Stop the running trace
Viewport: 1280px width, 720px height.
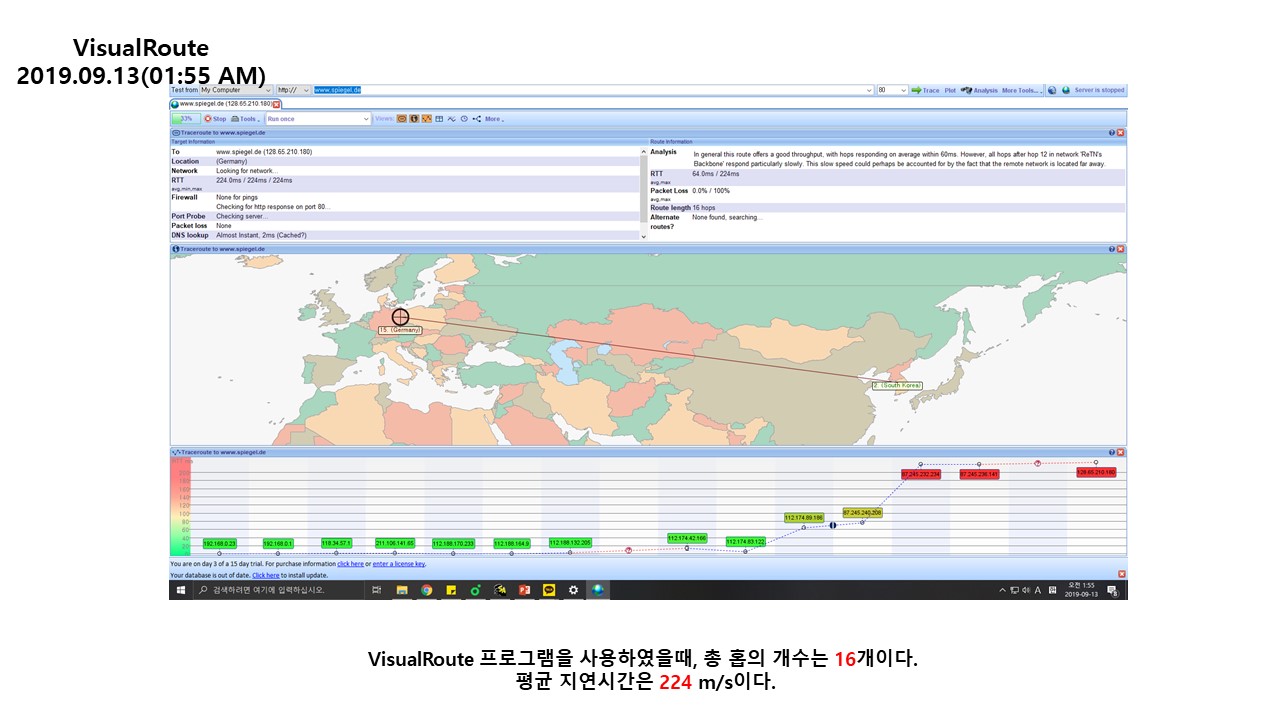click(215, 119)
